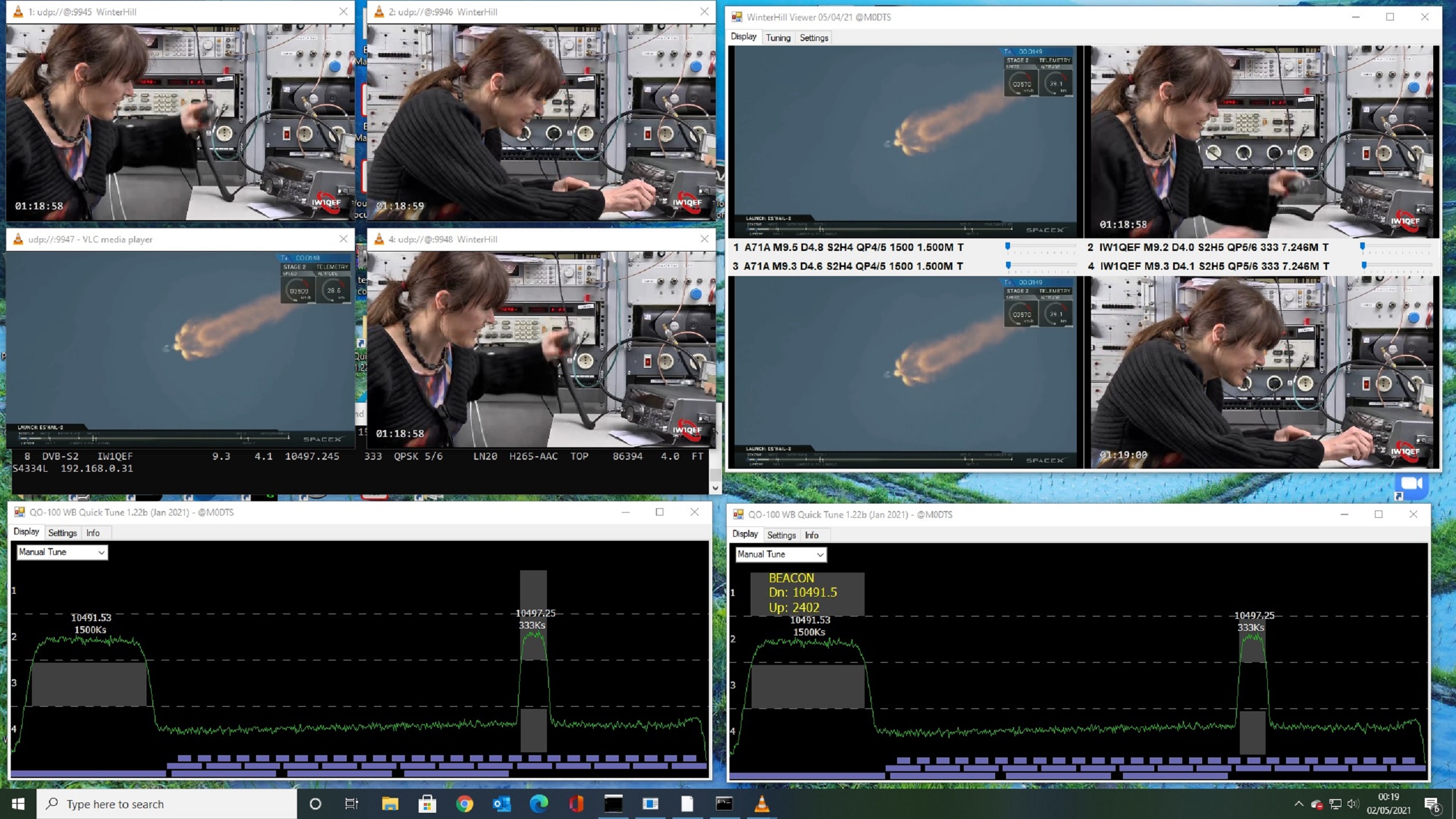Open the Tuning tab in WinterHill Viewer
This screenshot has width=1456, height=819.
778,38
